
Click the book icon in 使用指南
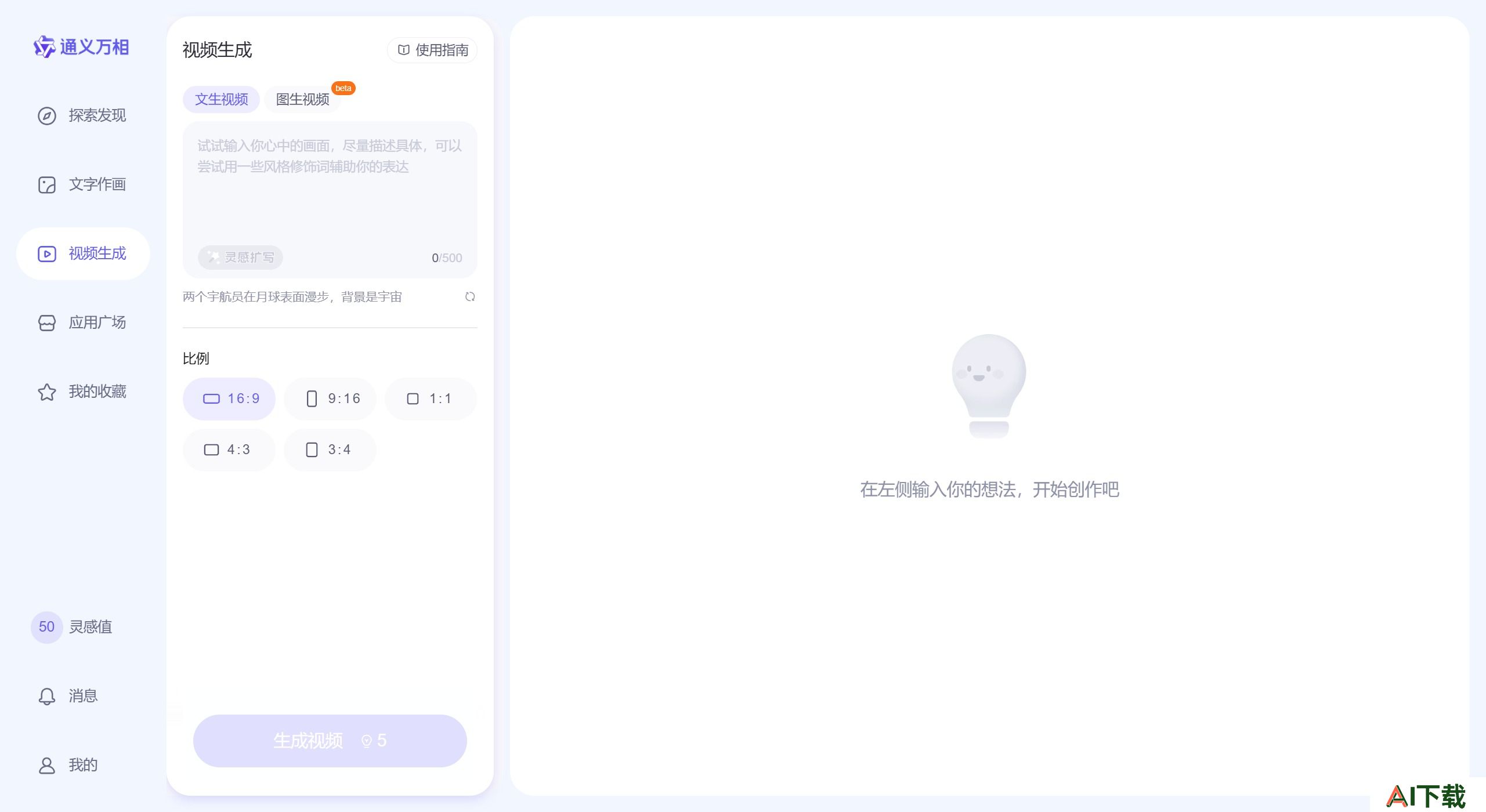click(x=403, y=50)
